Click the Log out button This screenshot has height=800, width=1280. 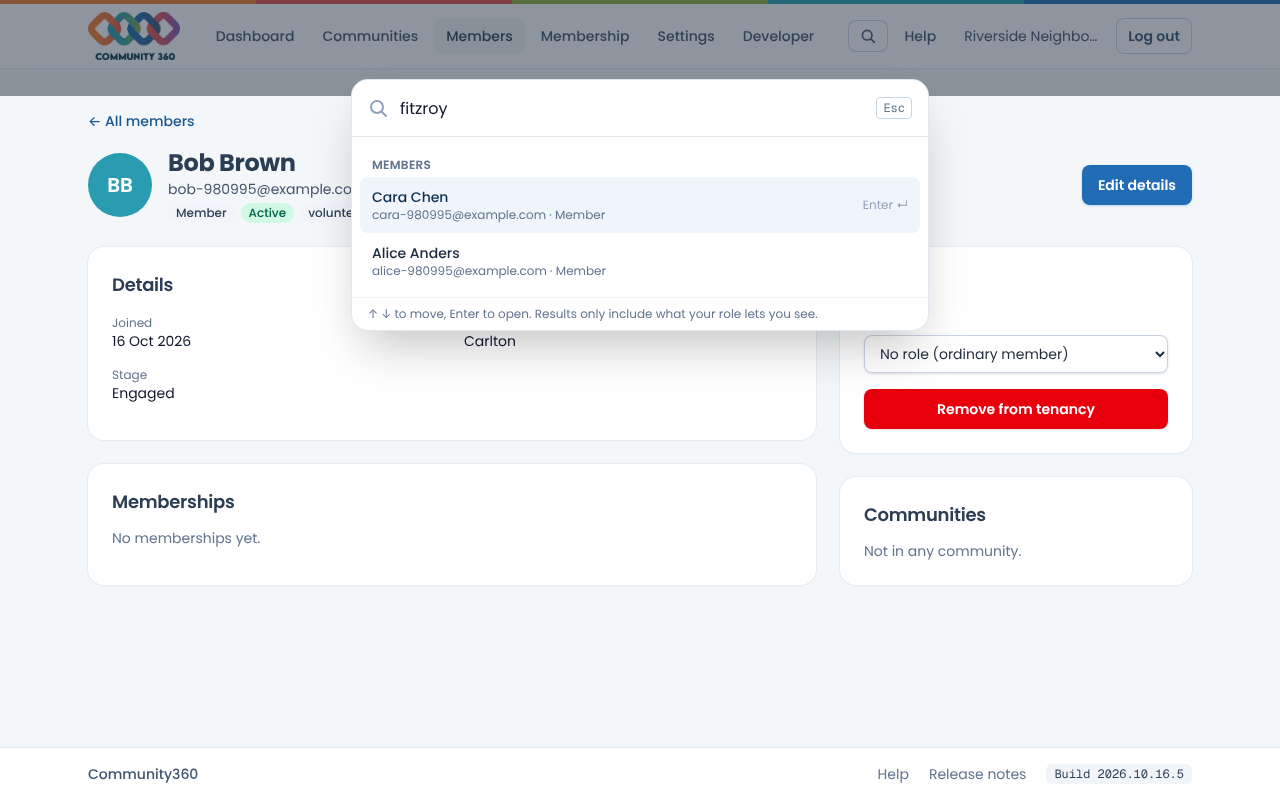1154,36
